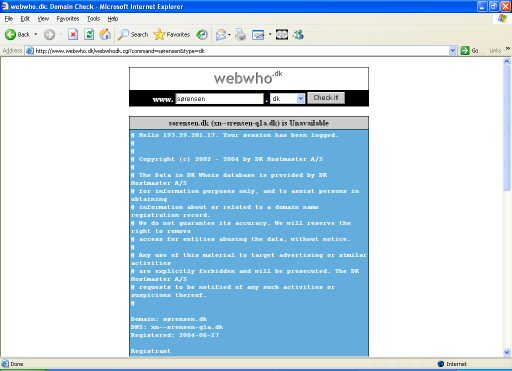Open the Messenger icon in the toolbar
Screen dimensions: 512x371
[x=298, y=34]
